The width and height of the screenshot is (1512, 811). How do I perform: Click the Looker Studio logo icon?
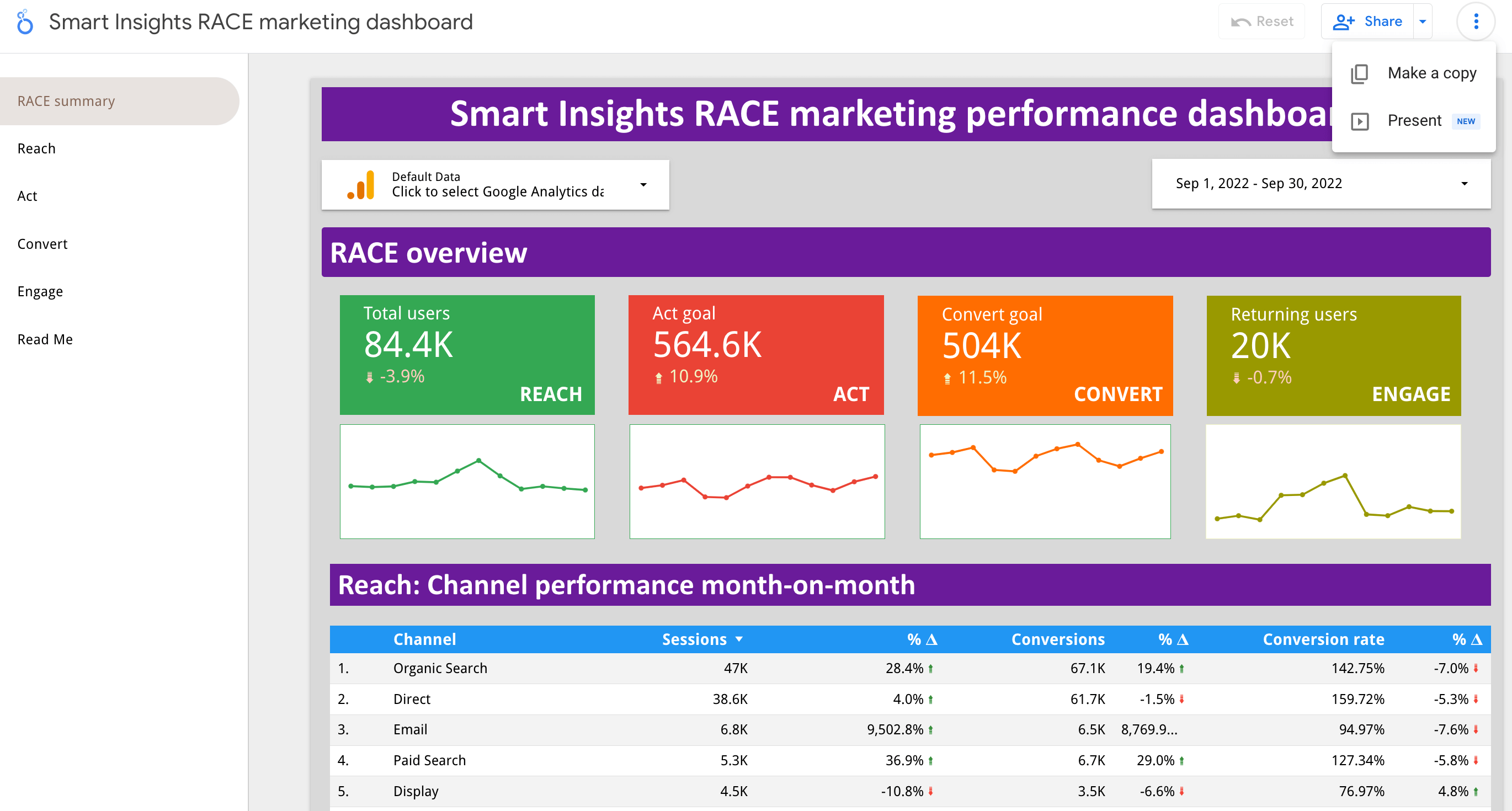point(24,21)
